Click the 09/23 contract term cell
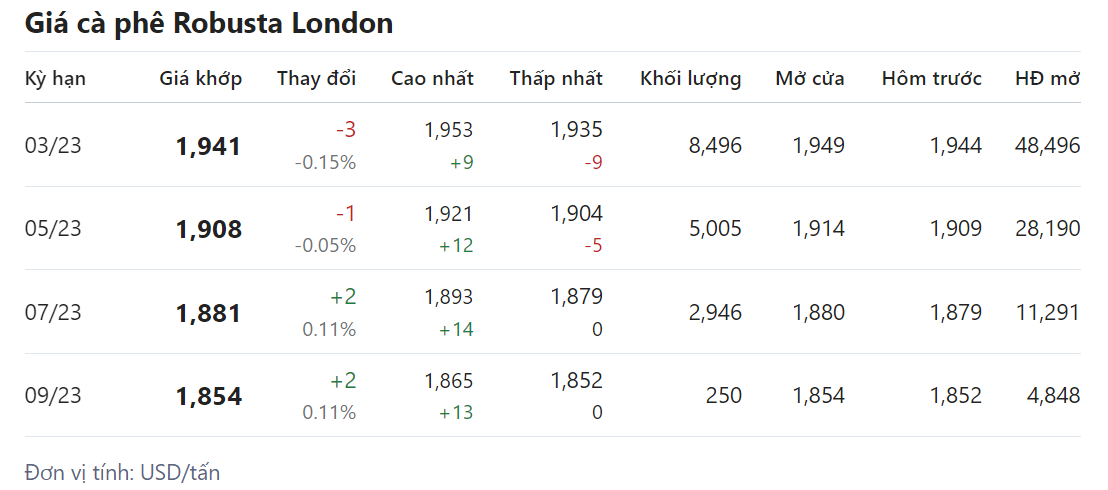The height and width of the screenshot is (490, 1108). 53,395
